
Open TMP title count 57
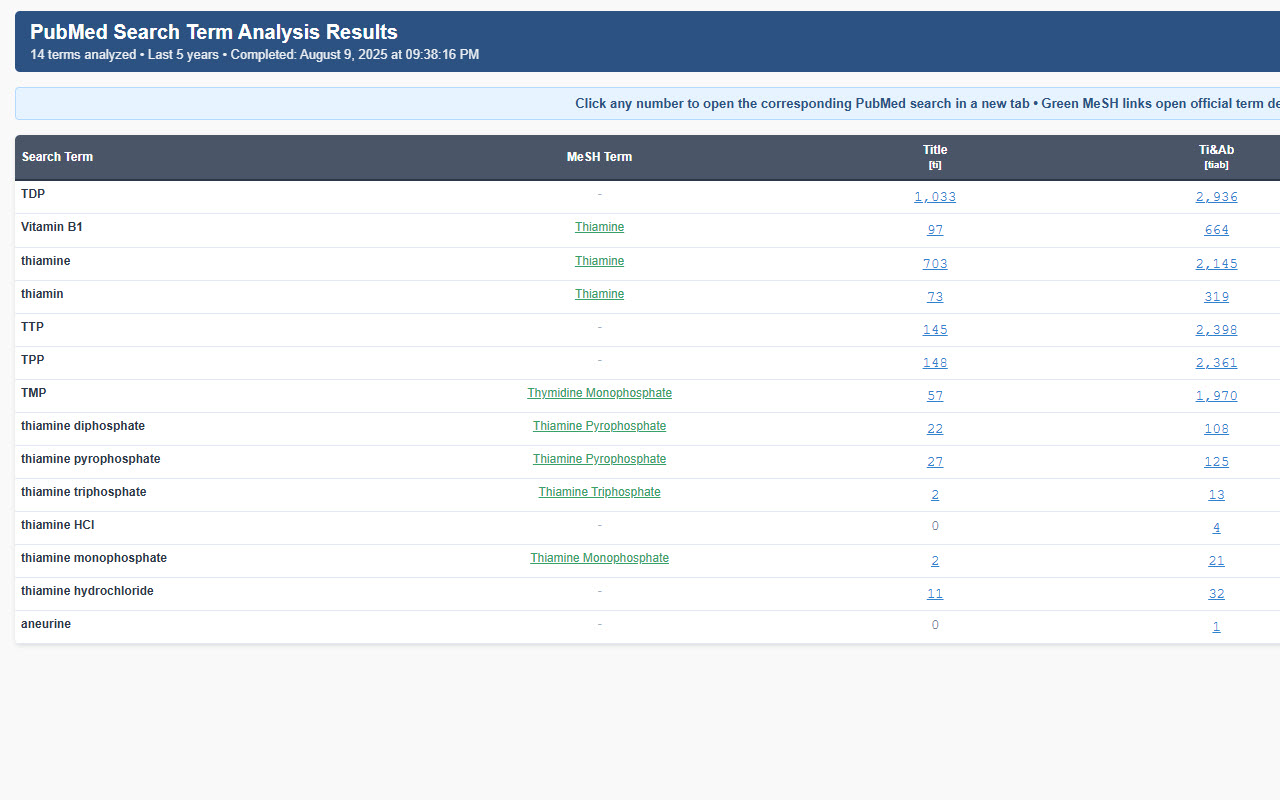point(935,396)
